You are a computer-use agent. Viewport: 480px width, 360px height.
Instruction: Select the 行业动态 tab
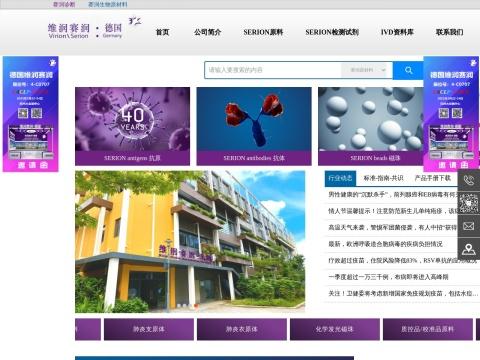340,178
